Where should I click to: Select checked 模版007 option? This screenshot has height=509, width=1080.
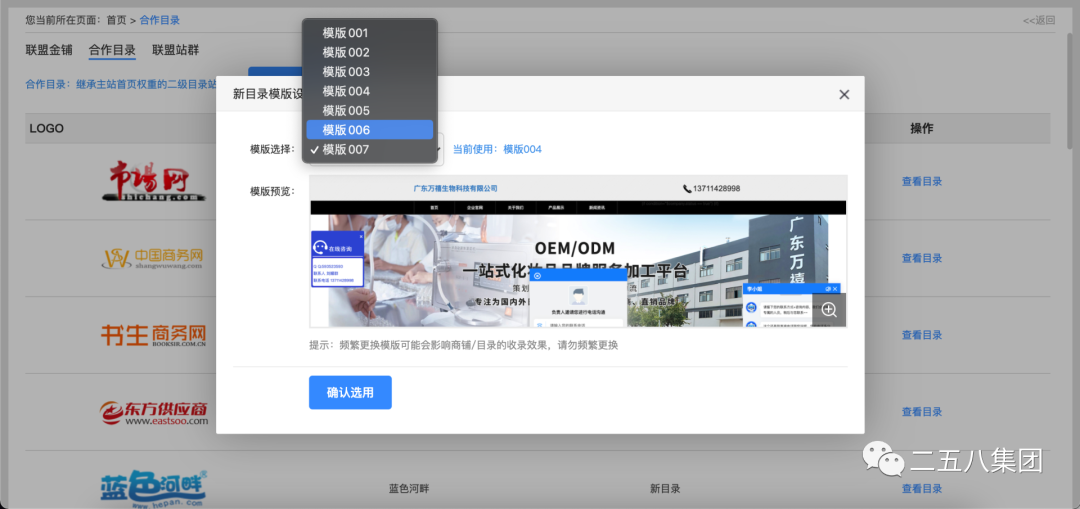(x=370, y=149)
